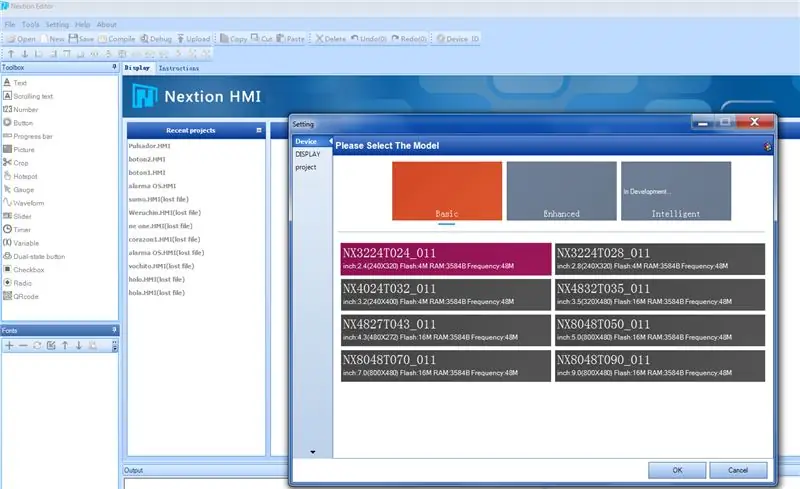
Task: Select model NX4832T035_011
Action: click(660, 295)
